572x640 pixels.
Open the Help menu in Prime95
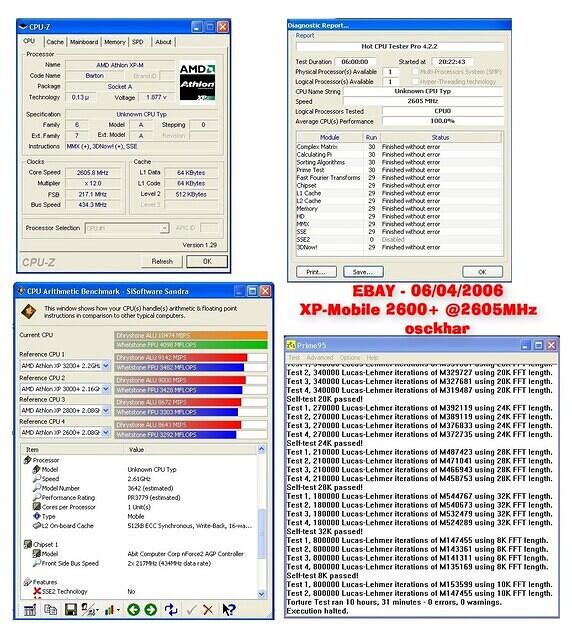coord(372,358)
